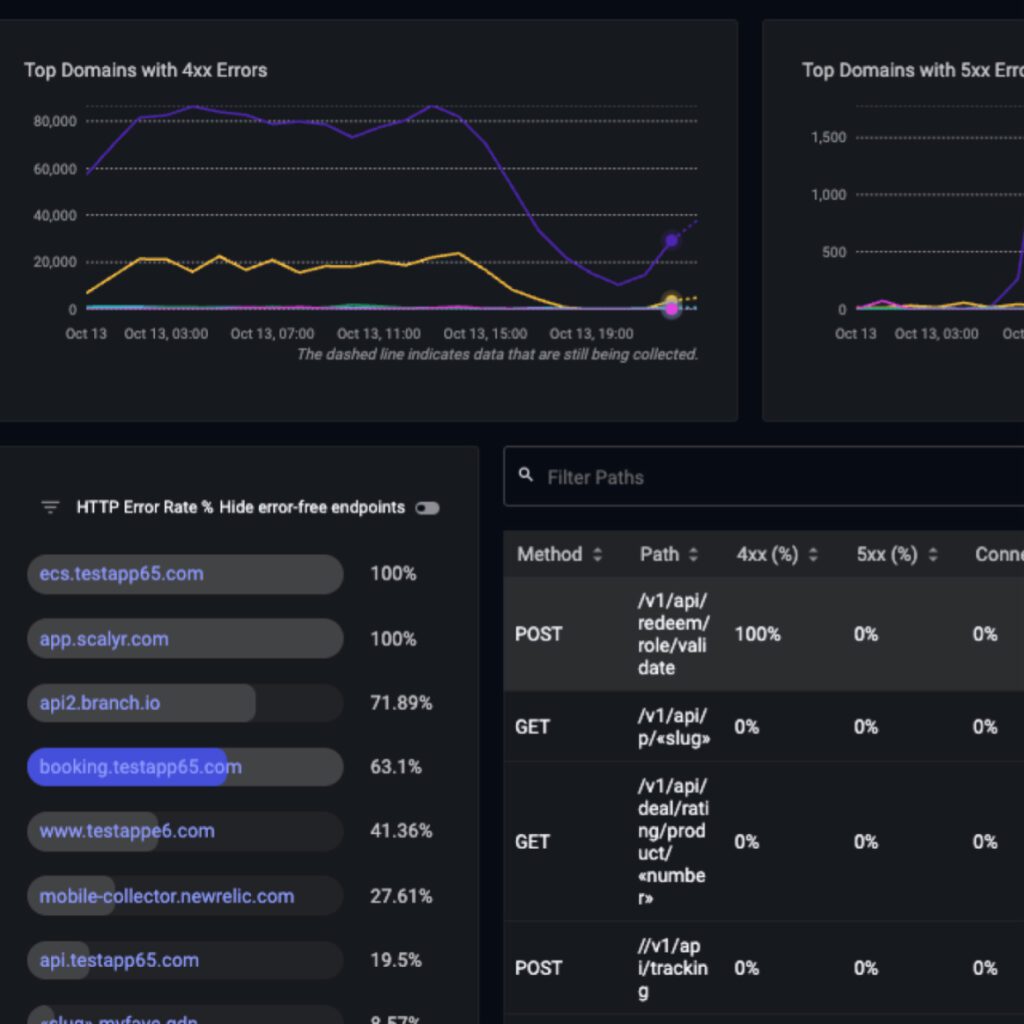Sort the table by the Method column arrows
This screenshot has height=1024, width=1024.
pos(598,554)
